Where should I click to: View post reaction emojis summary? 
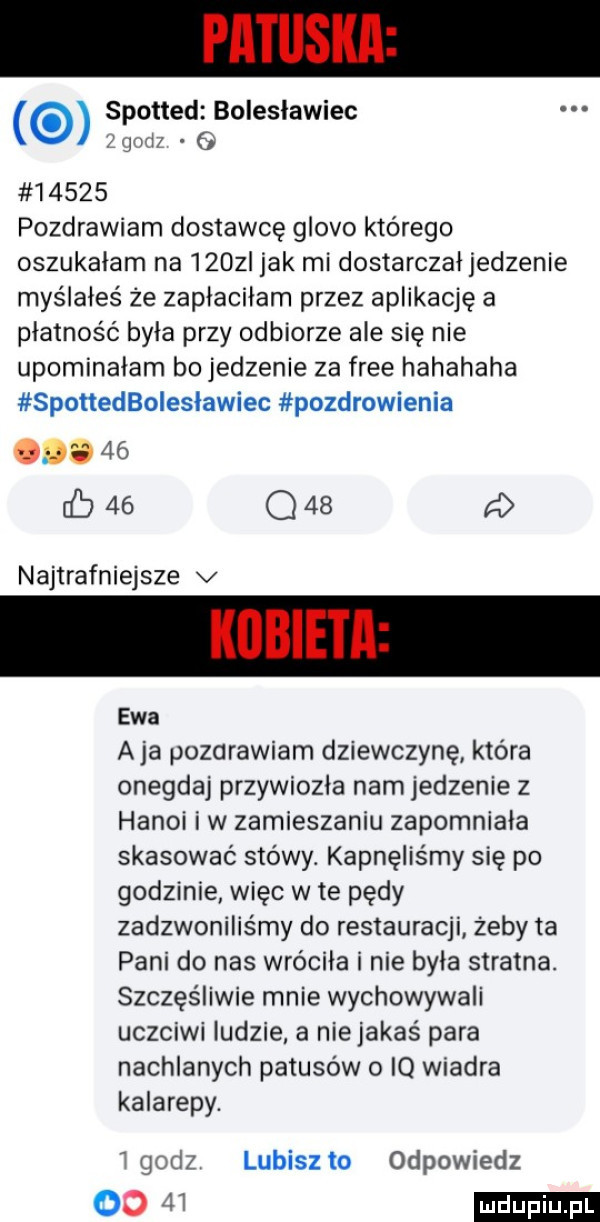[49, 450]
